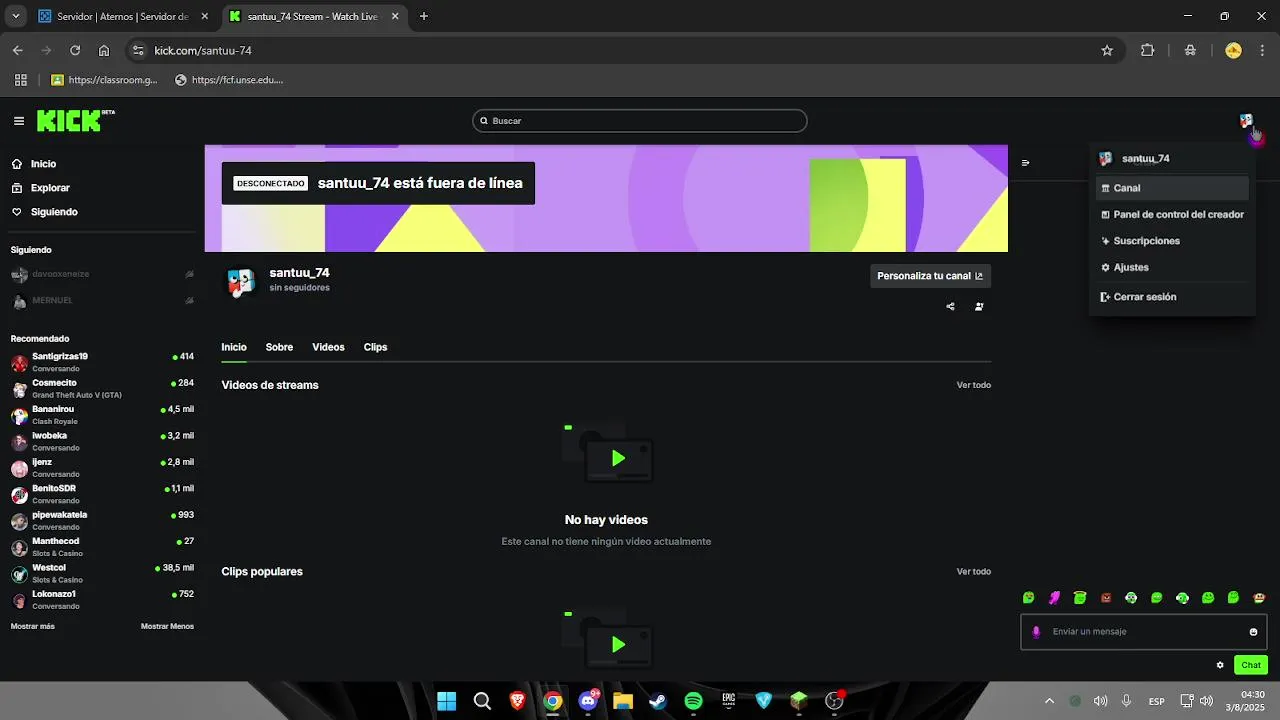
Task: Open Steam from the taskbar
Action: (x=658, y=701)
